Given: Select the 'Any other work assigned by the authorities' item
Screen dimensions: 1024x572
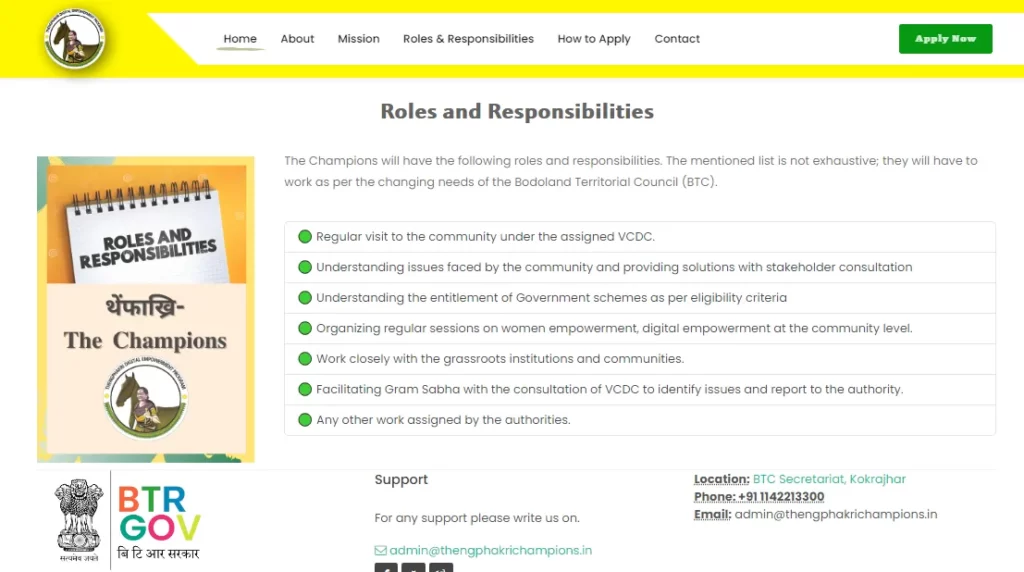Looking at the screenshot, I should click(x=640, y=420).
